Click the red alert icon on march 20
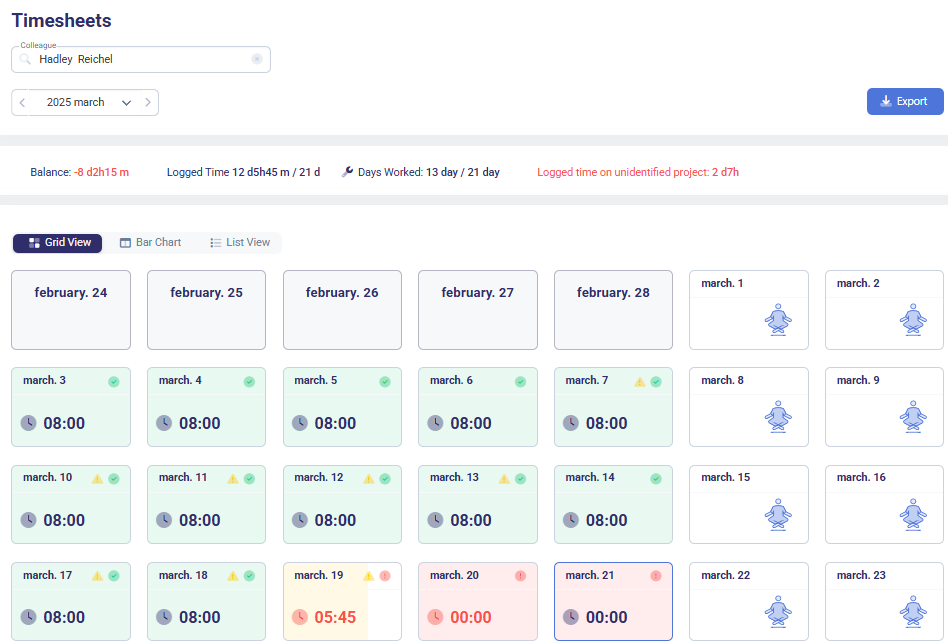Screen dimensions: 948x644 (x=520, y=576)
